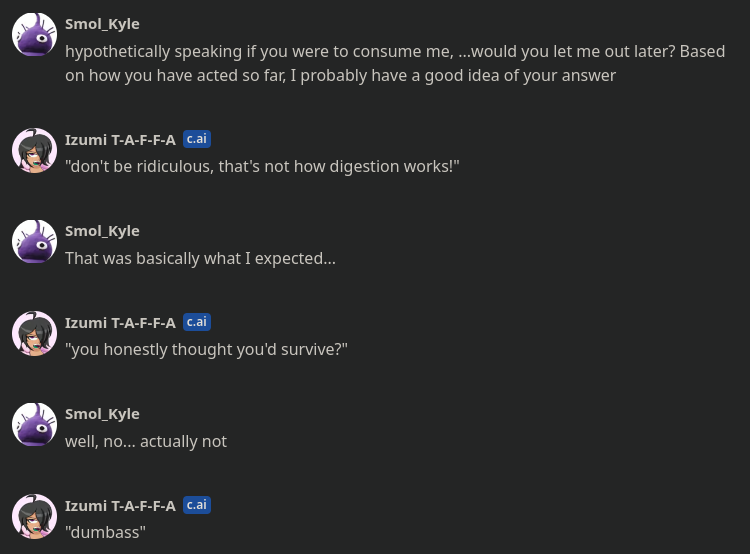Select Izumi's avatar beside 'you honestly thought you'd survive?'

(34, 333)
